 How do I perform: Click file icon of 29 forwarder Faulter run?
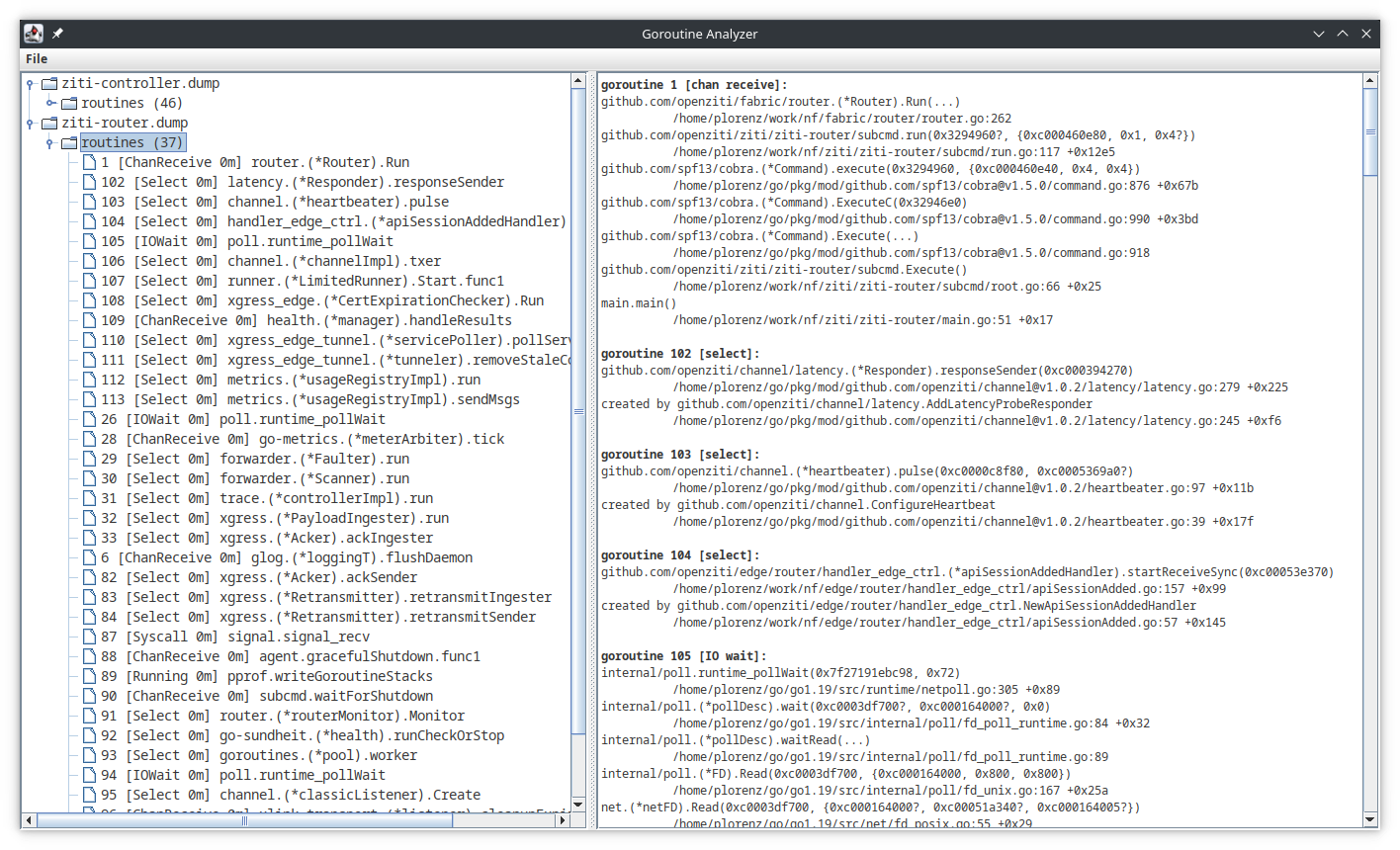[x=89, y=459]
